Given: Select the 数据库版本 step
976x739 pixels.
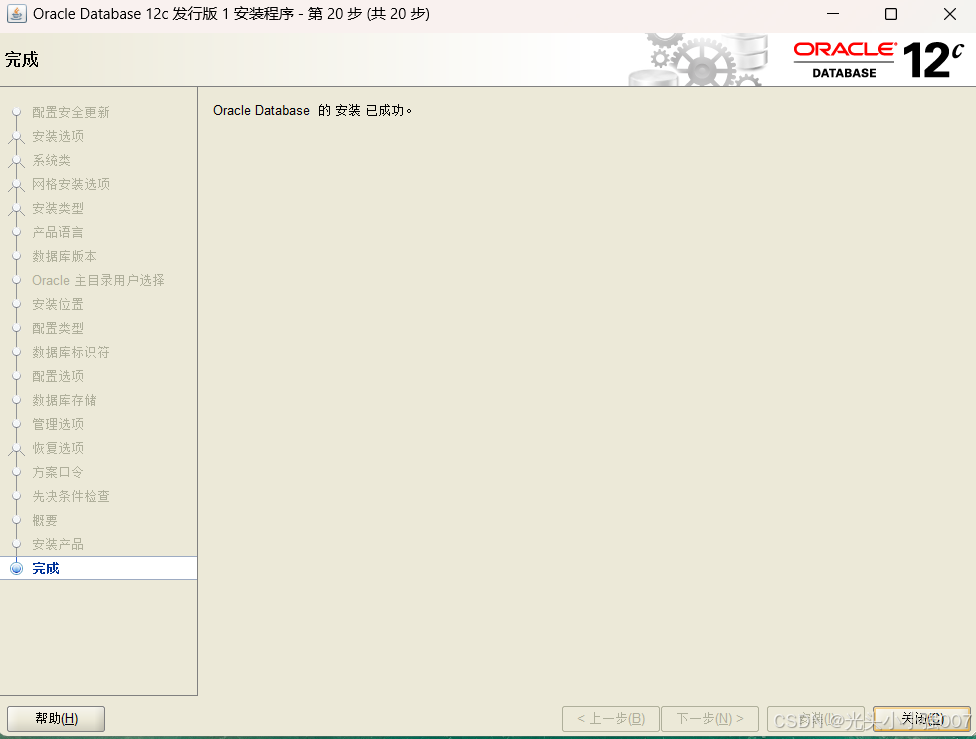Looking at the screenshot, I should (64, 256).
